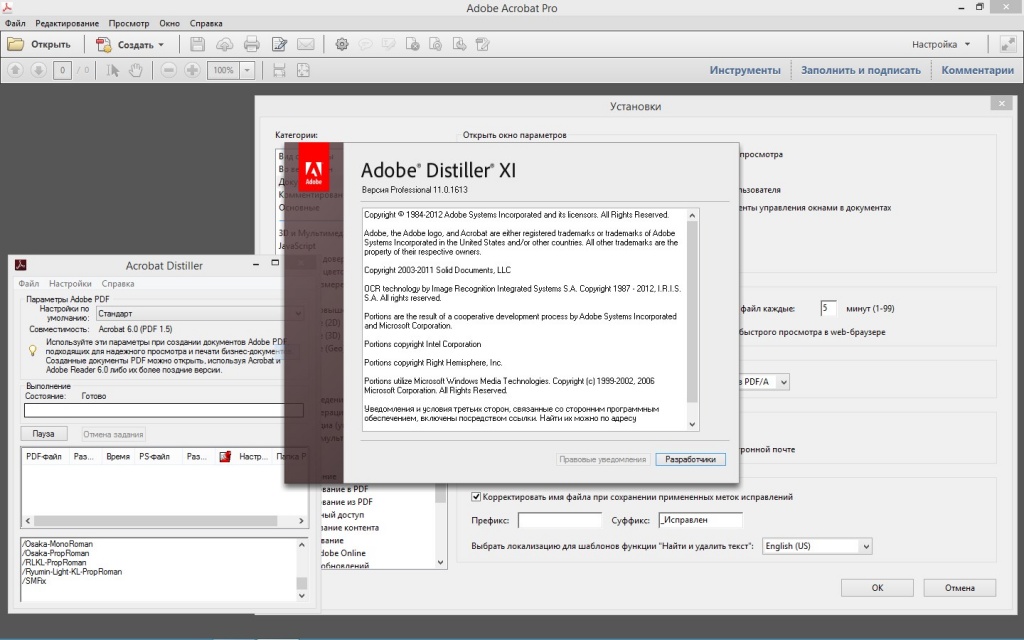Click the rotate page icon
Image resolution: width=1024 pixels, height=640 pixels.
[436, 44]
